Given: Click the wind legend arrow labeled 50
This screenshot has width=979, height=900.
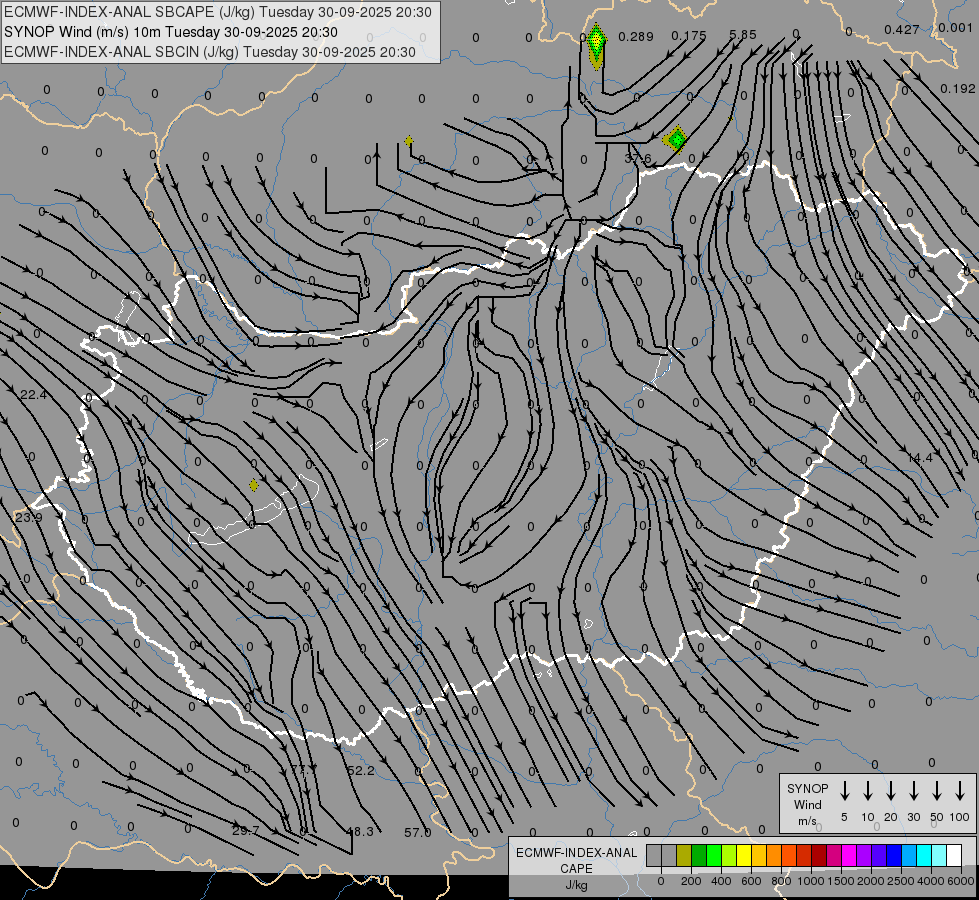Looking at the screenshot, I should point(937,791).
